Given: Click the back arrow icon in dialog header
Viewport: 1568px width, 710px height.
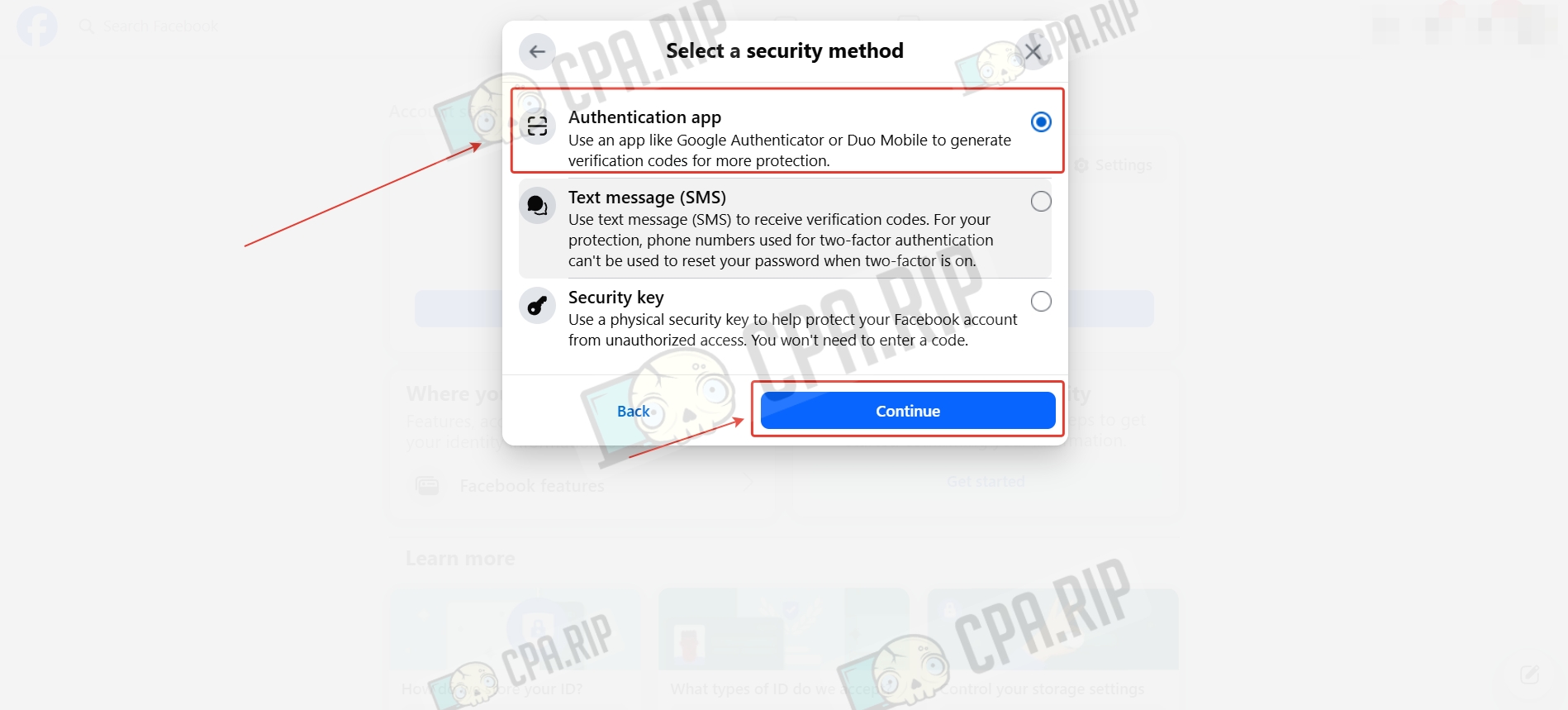Looking at the screenshot, I should pyautogui.click(x=537, y=51).
